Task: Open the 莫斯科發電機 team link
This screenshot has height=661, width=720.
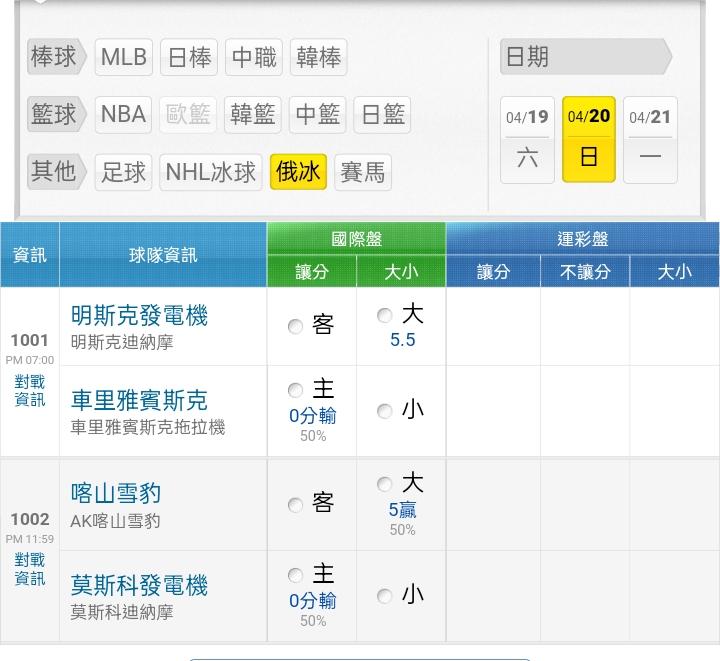Action: [139, 584]
